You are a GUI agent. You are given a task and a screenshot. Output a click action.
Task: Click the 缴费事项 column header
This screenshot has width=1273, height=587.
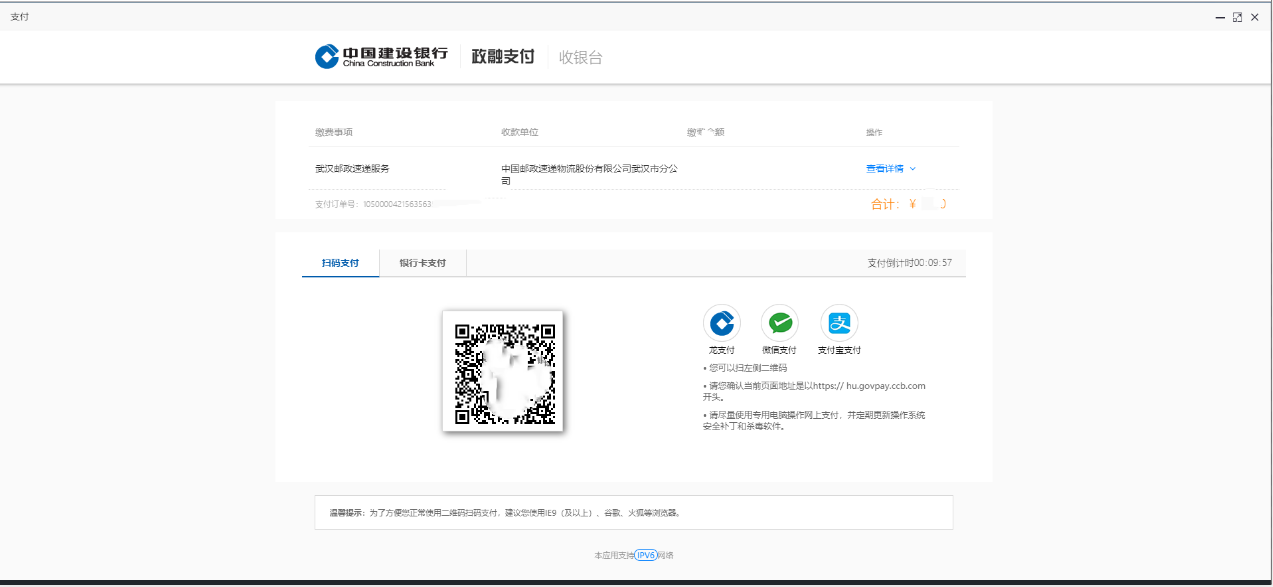pyautogui.click(x=334, y=132)
